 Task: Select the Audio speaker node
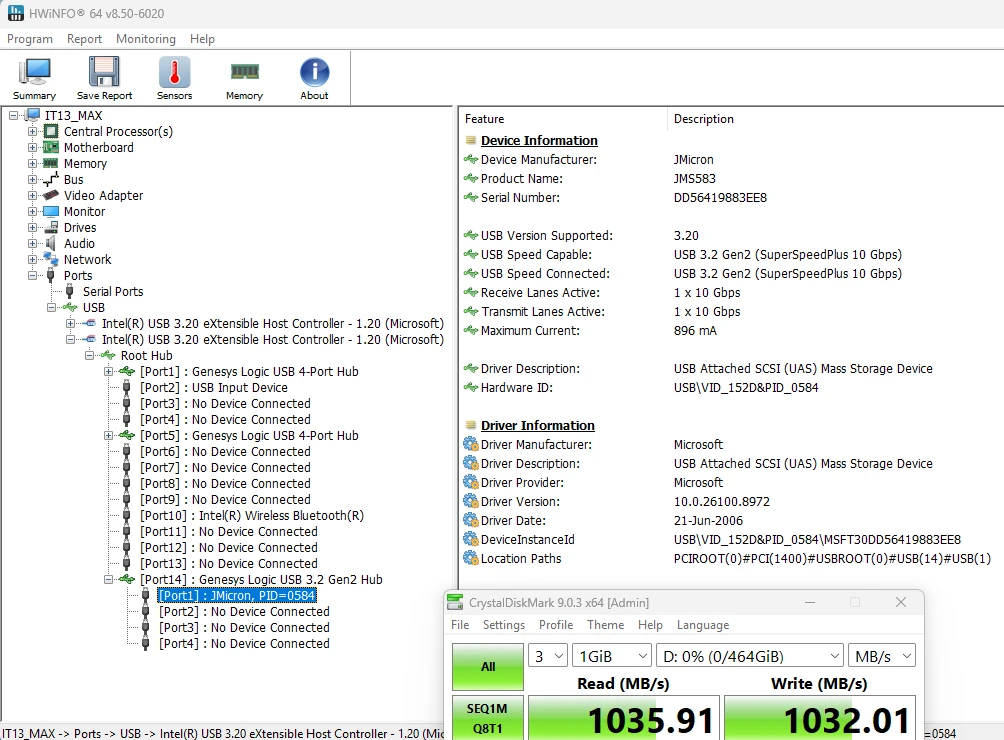(79, 244)
